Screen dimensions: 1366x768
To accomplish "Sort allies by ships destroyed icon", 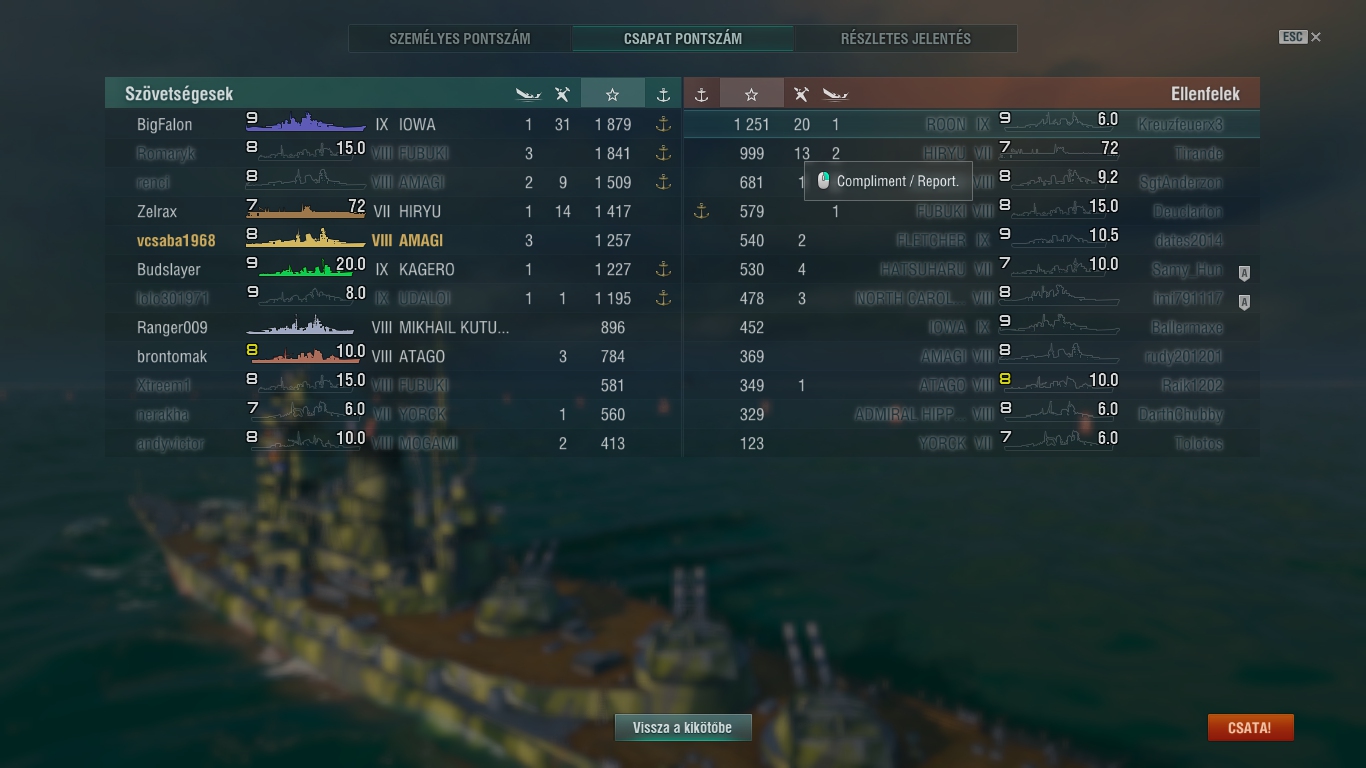I will (528, 94).
